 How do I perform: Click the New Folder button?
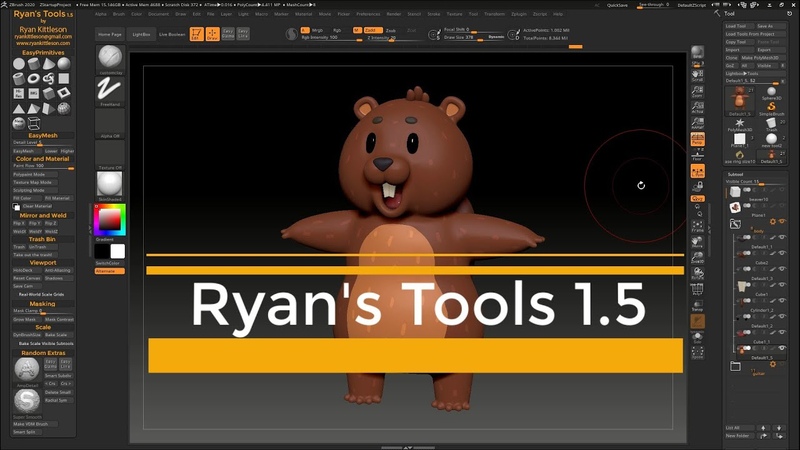[738, 436]
